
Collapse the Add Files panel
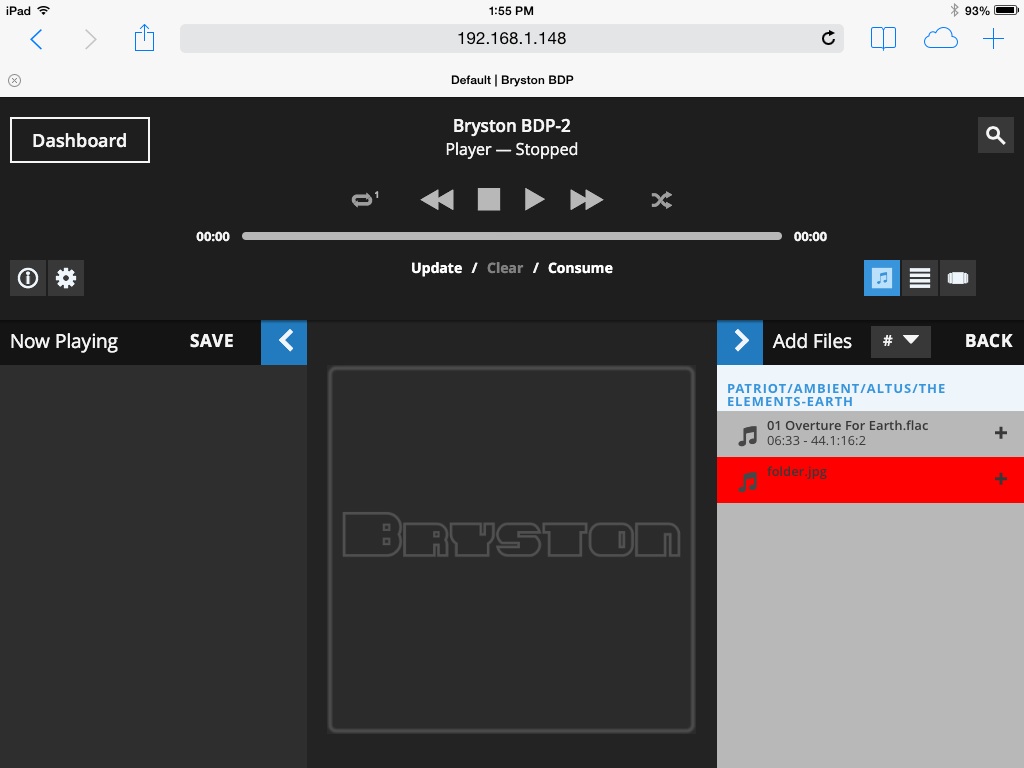740,342
